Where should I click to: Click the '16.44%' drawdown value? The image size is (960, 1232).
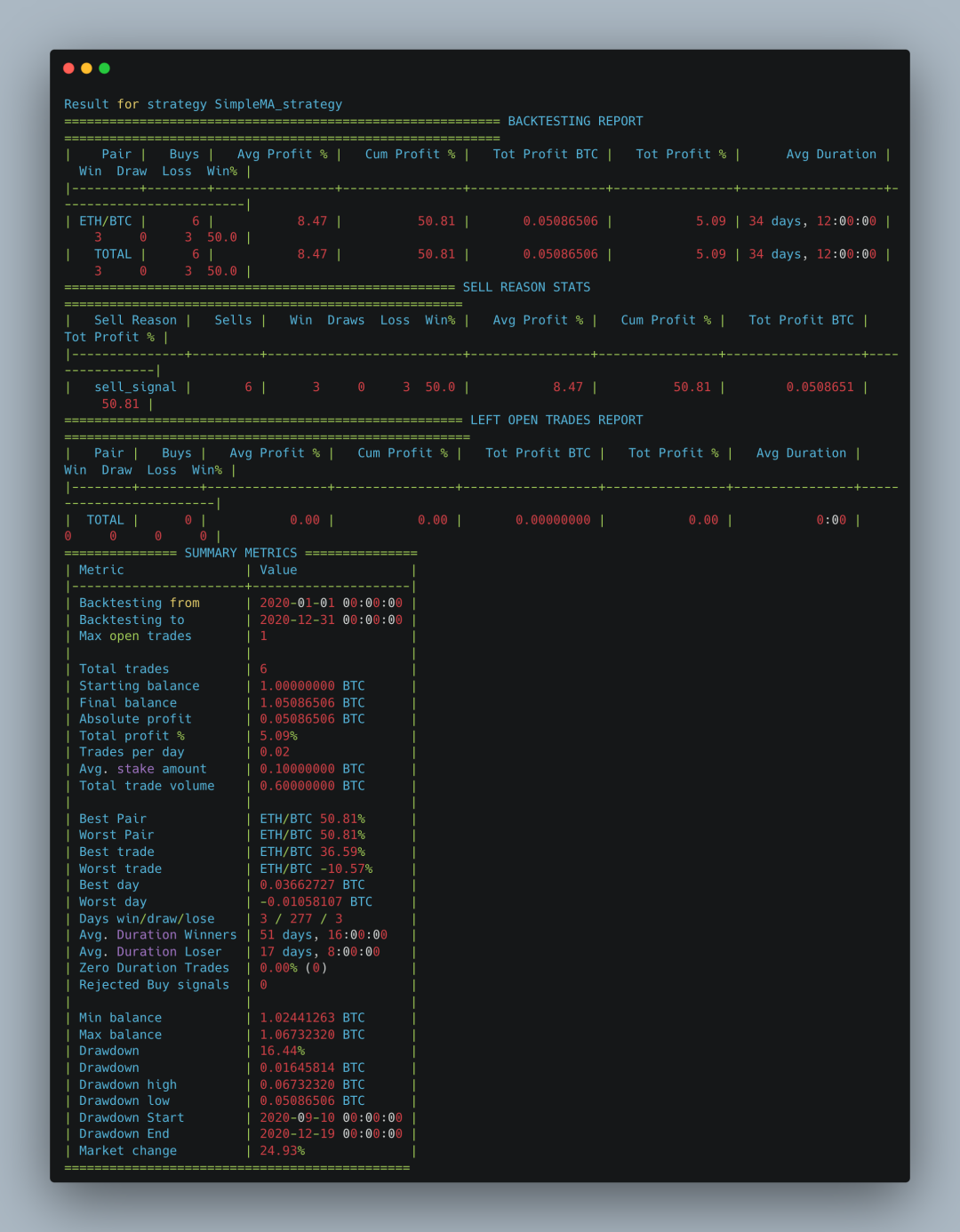[x=283, y=1052]
